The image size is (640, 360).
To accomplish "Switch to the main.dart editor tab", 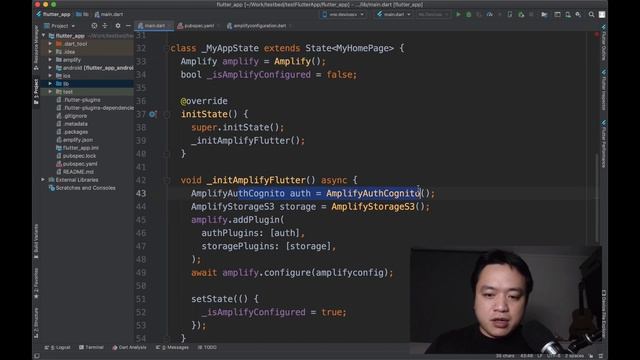I will click(x=155, y=26).
